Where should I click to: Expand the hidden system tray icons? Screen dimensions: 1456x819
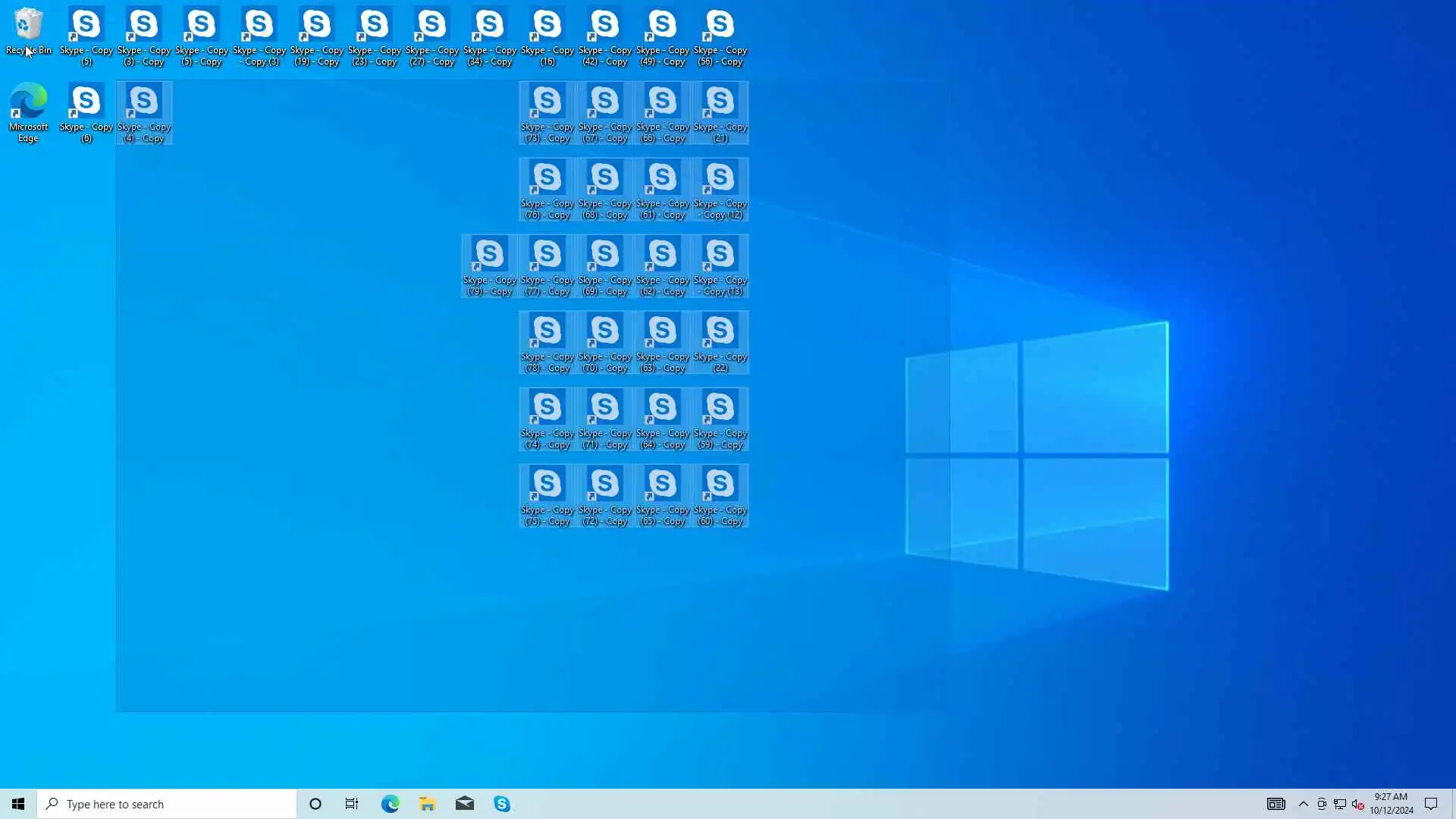tap(1304, 804)
